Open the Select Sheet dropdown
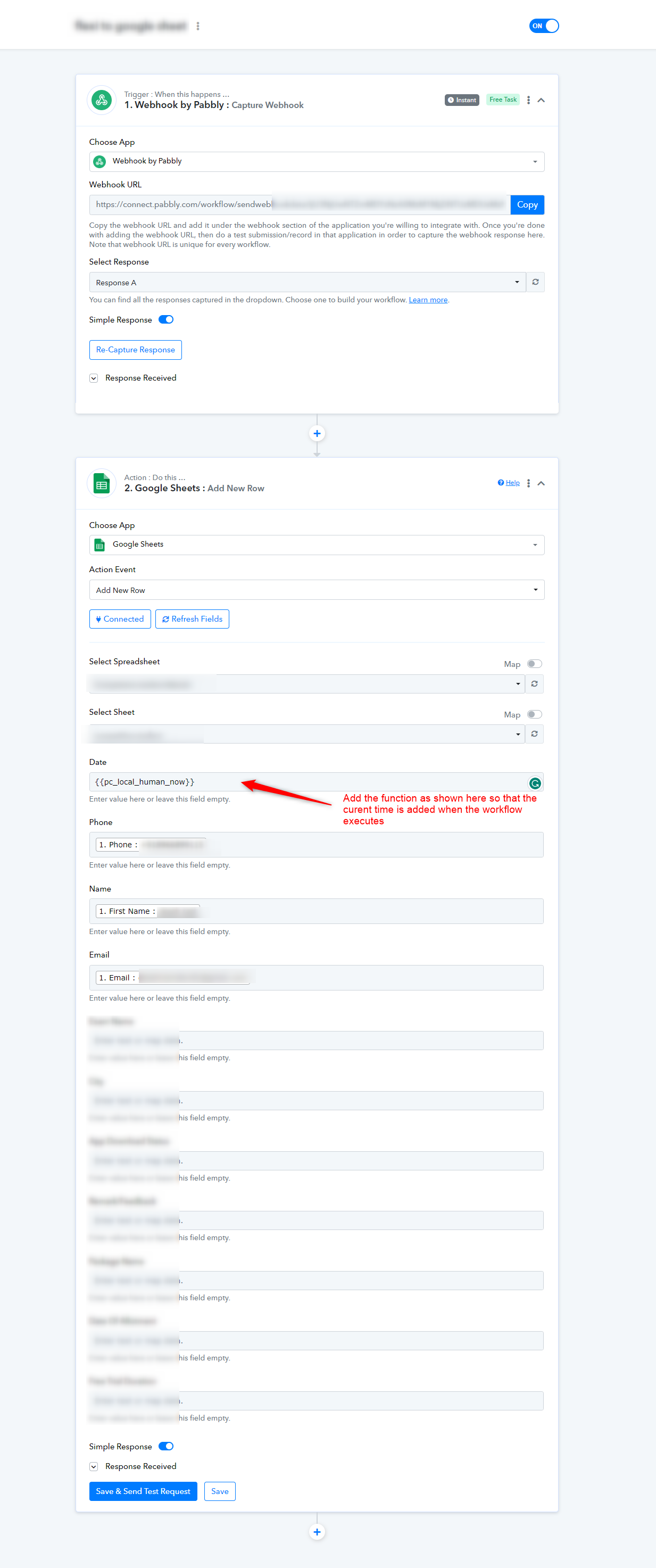The image size is (656, 1568). pos(306,734)
